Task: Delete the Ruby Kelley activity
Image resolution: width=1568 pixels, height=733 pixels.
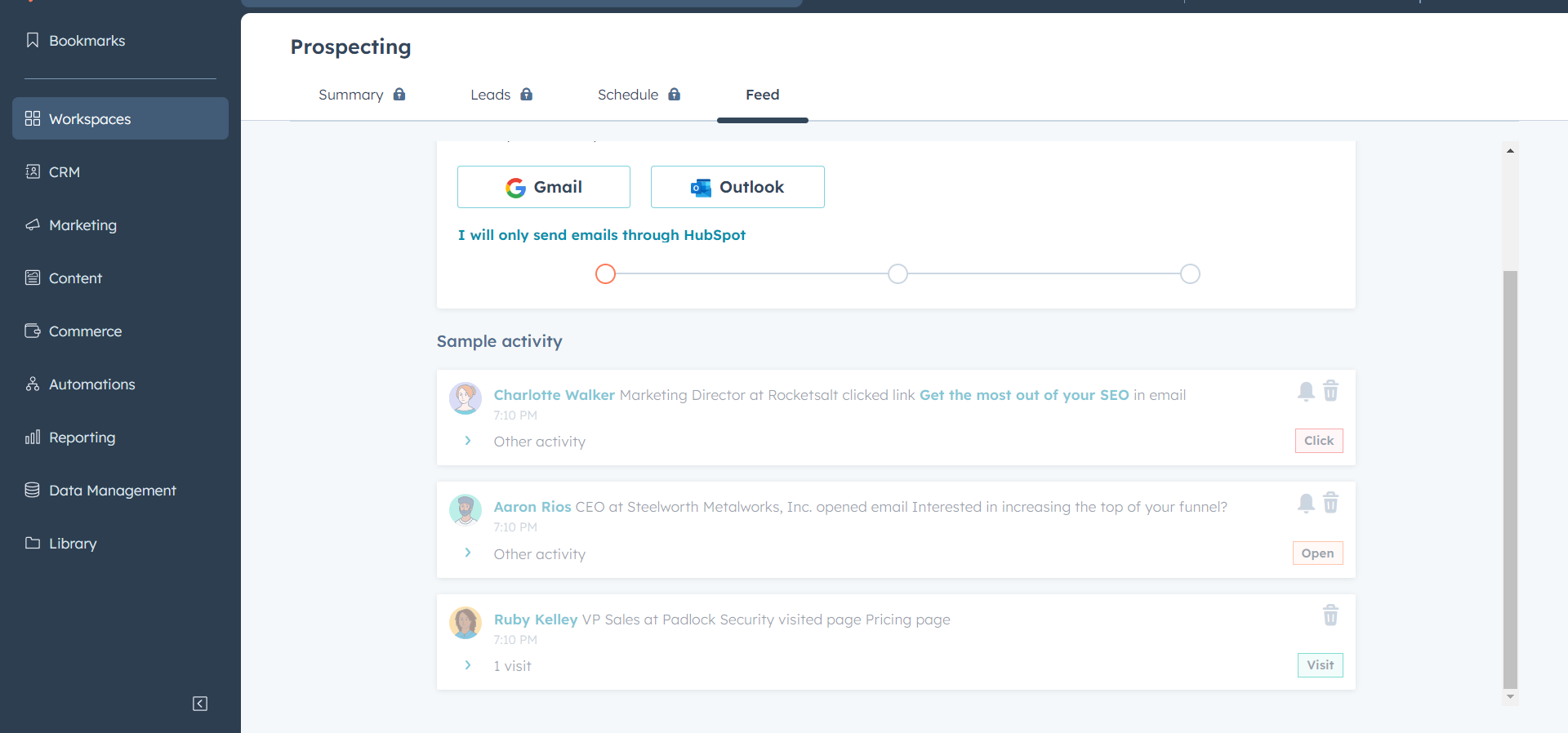Action: pyautogui.click(x=1331, y=615)
